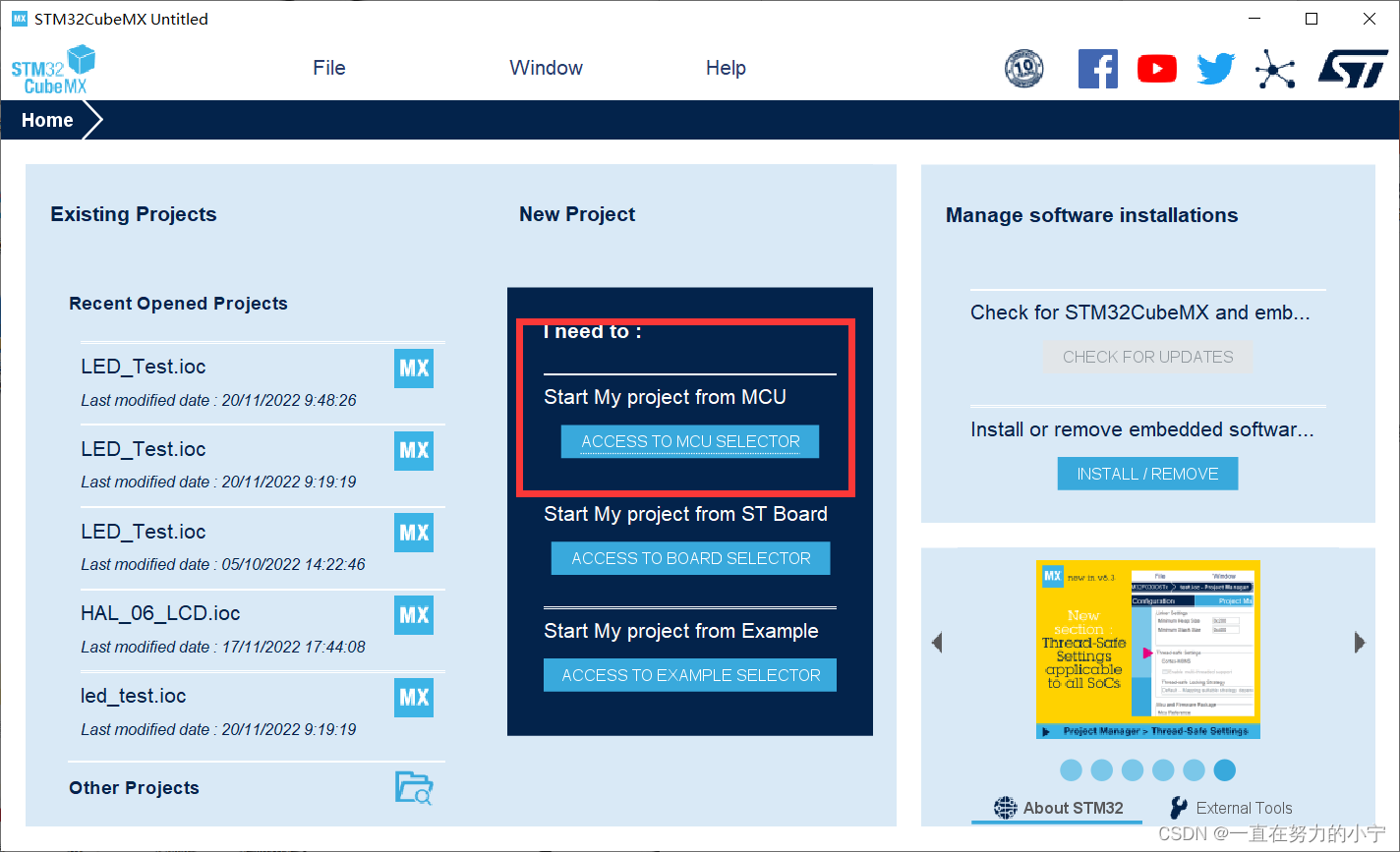Click MX icon for LED_Test.ioc dated 9:48:26

(414, 369)
